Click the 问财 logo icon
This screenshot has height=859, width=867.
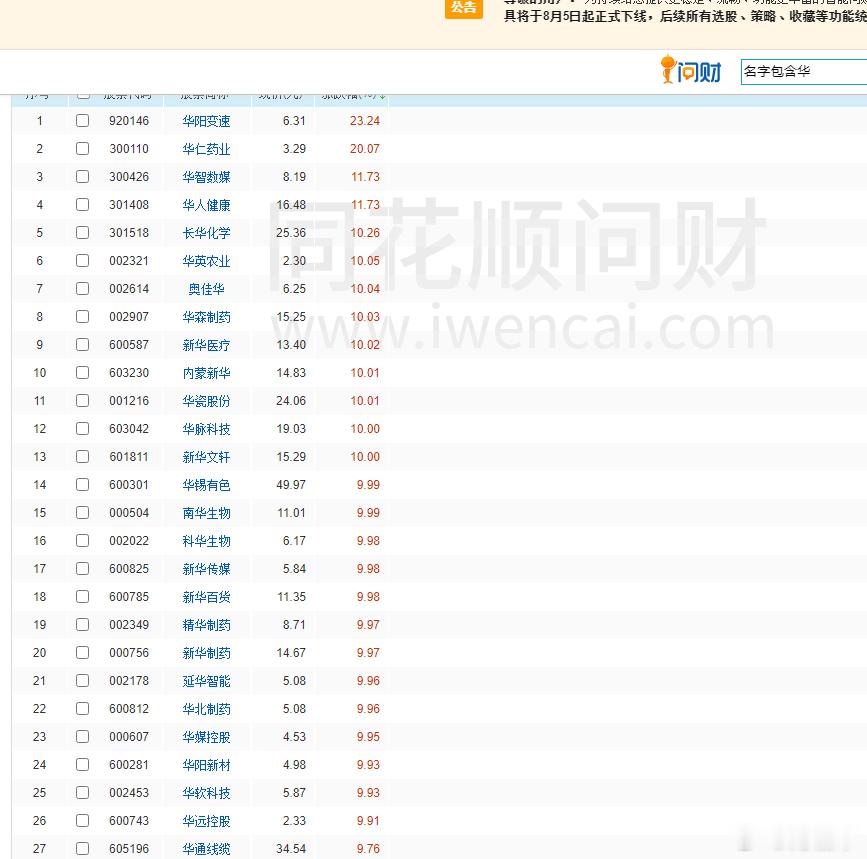[691, 70]
